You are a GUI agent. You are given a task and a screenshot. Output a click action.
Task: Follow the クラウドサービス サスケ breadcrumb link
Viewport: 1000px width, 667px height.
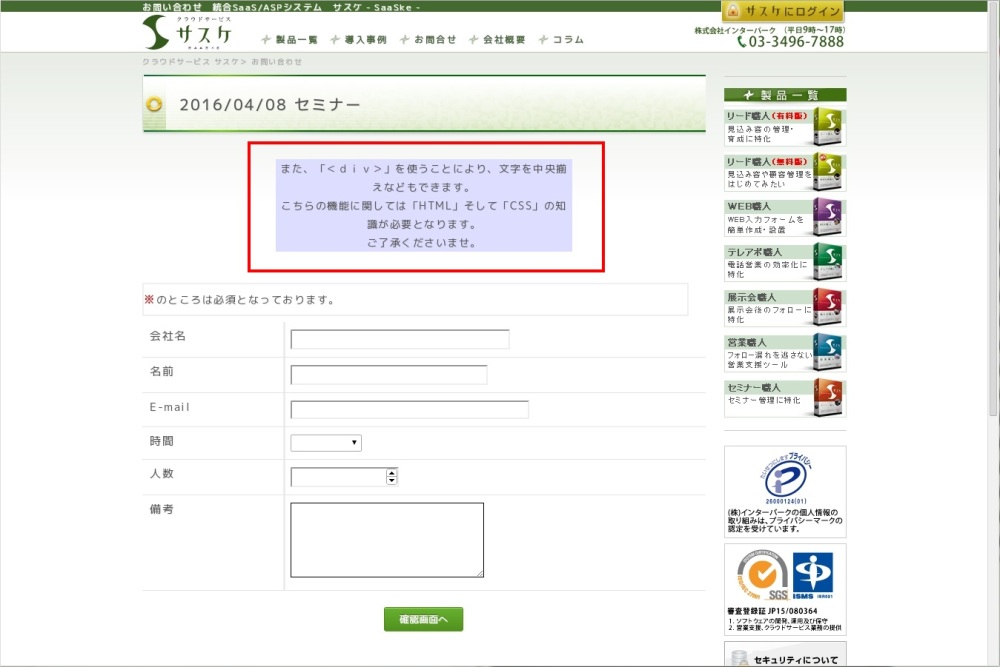coord(191,62)
